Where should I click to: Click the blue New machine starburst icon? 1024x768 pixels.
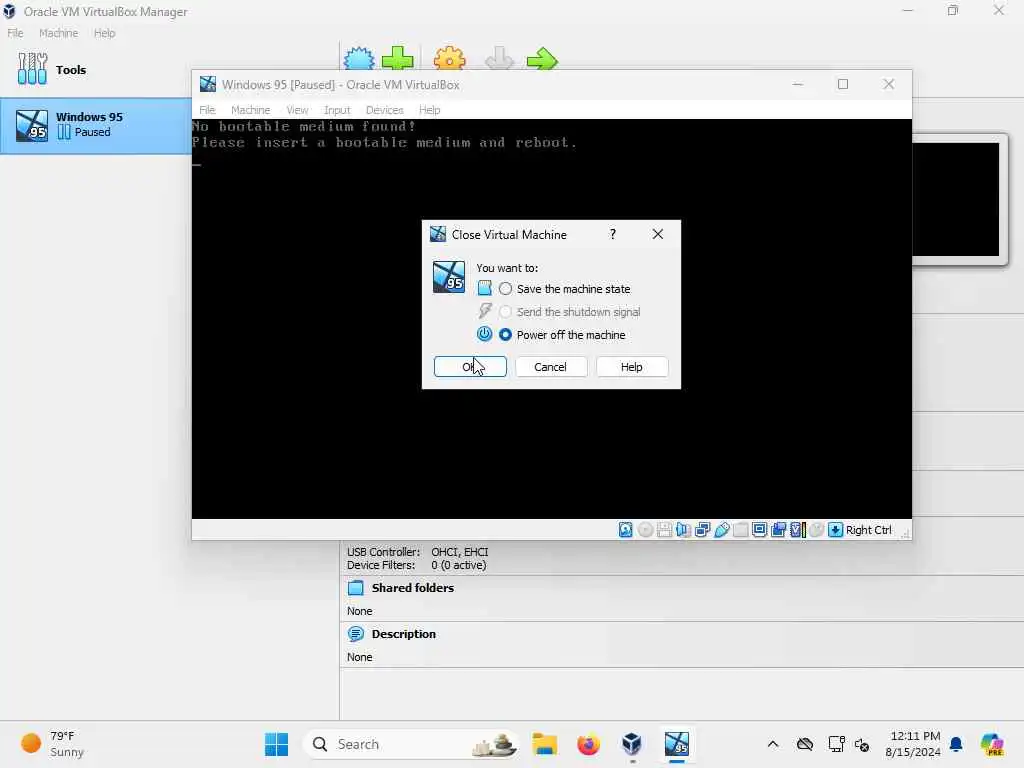(359, 59)
